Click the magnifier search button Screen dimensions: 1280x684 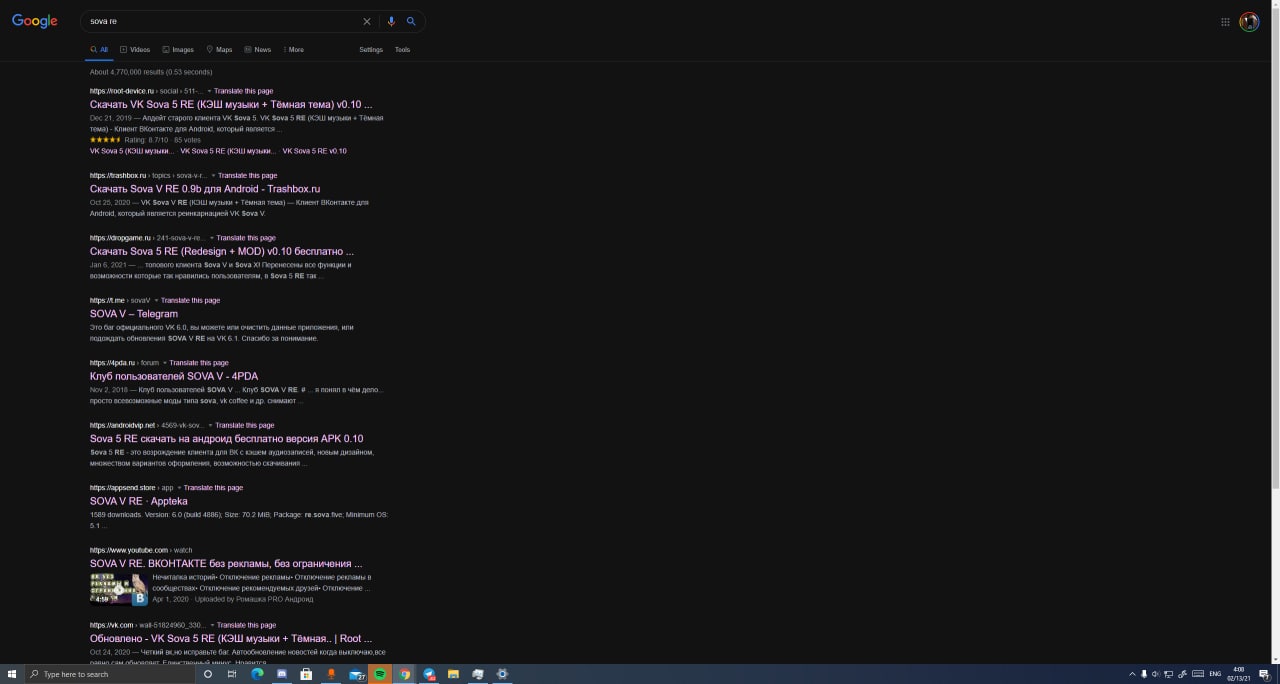point(411,21)
